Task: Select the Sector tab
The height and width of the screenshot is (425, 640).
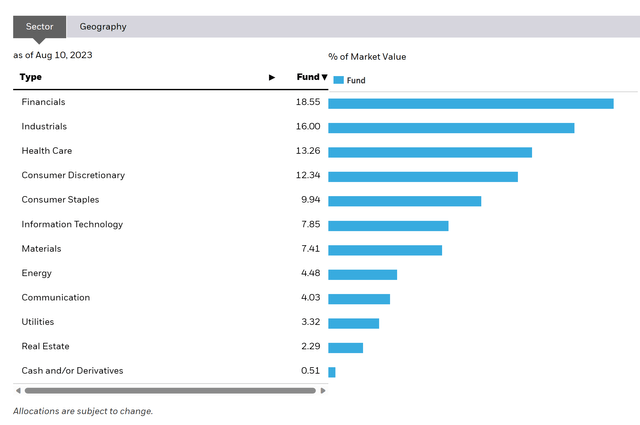Action: pos(40,27)
